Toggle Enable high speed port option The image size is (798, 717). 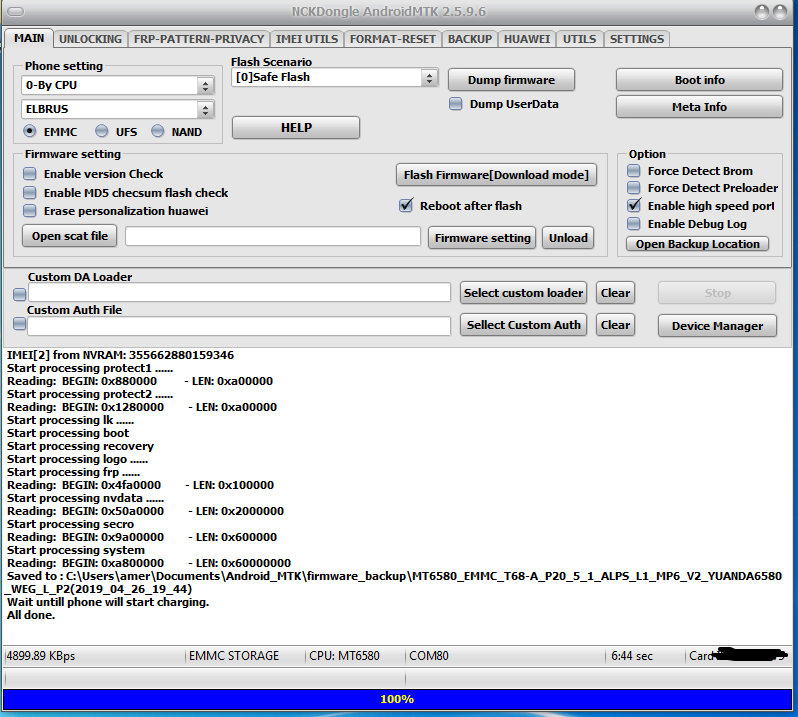tap(634, 206)
